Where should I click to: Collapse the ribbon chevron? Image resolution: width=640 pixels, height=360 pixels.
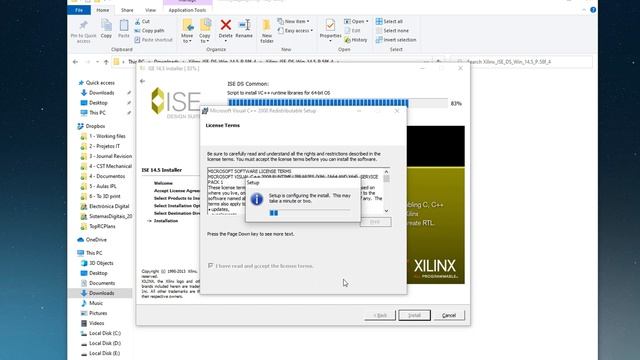pos(584,10)
